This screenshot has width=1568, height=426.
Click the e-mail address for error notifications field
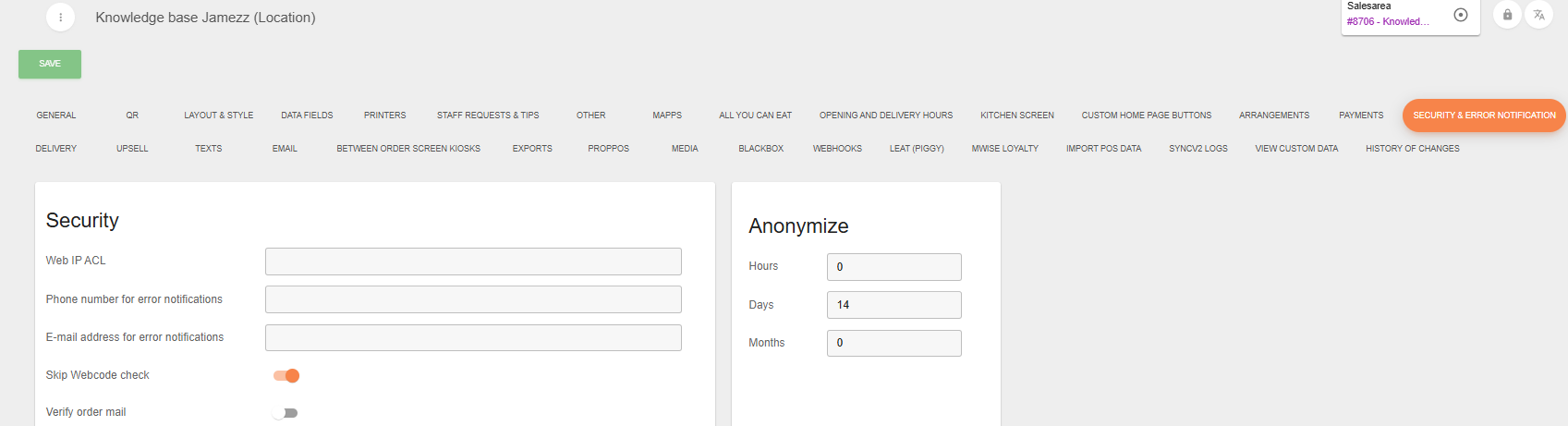(473, 337)
